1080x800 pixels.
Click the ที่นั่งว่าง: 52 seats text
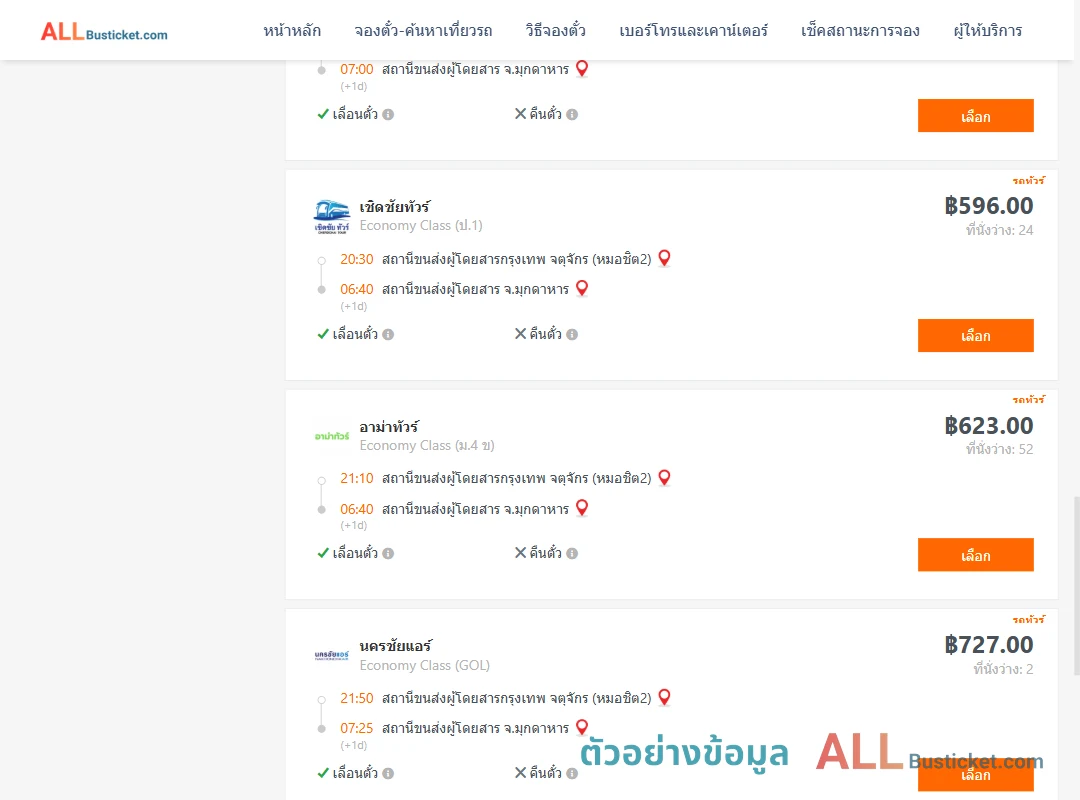[999, 449]
